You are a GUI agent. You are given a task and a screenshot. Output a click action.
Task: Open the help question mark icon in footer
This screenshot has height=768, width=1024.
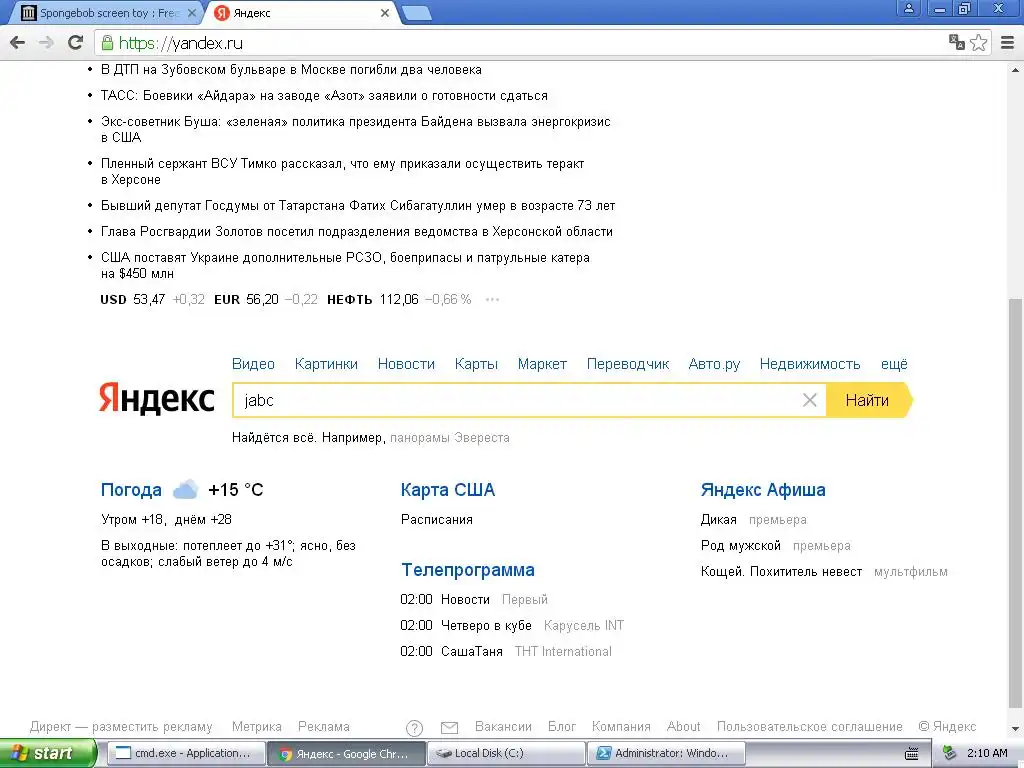pyautogui.click(x=414, y=728)
